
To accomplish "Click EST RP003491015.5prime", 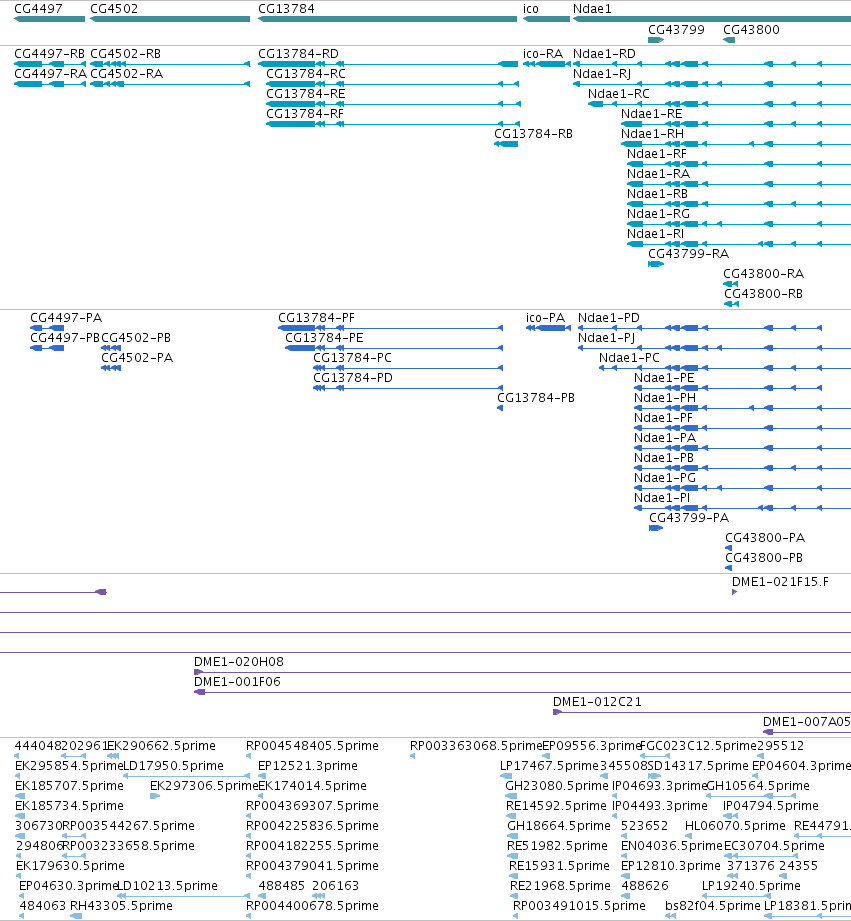I will pyautogui.click(x=579, y=906).
